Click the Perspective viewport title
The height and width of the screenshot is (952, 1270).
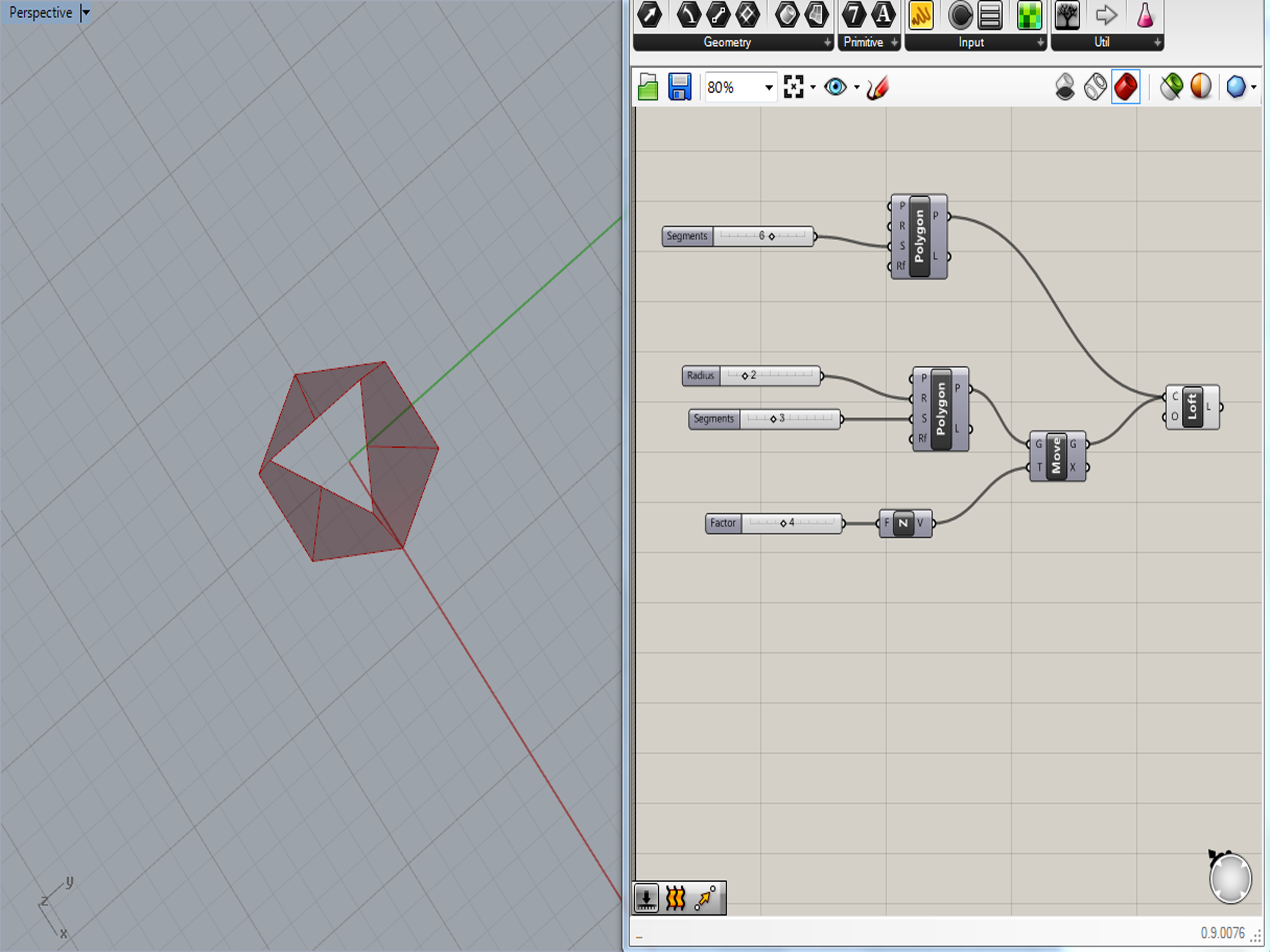(41, 13)
